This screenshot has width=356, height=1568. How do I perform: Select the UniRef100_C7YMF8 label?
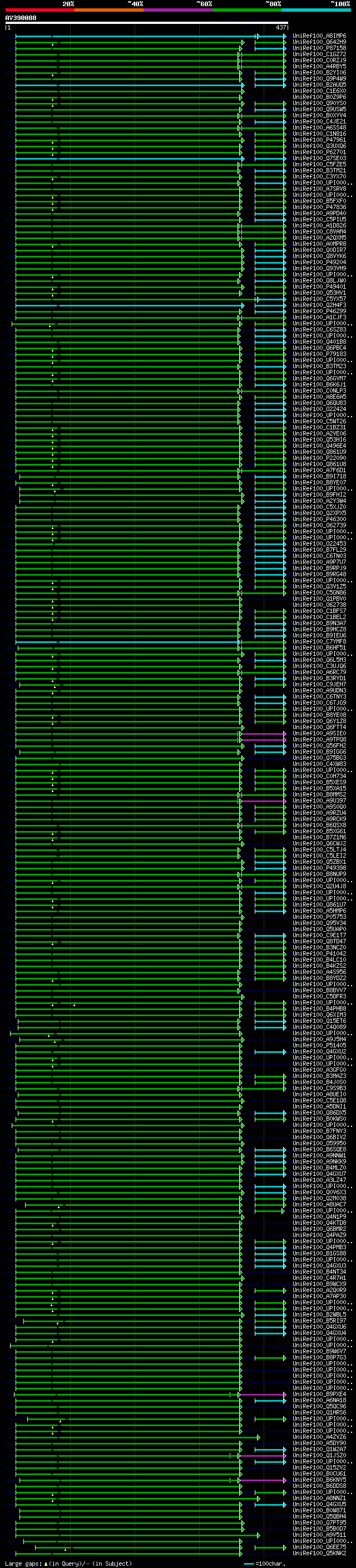tap(319, 641)
